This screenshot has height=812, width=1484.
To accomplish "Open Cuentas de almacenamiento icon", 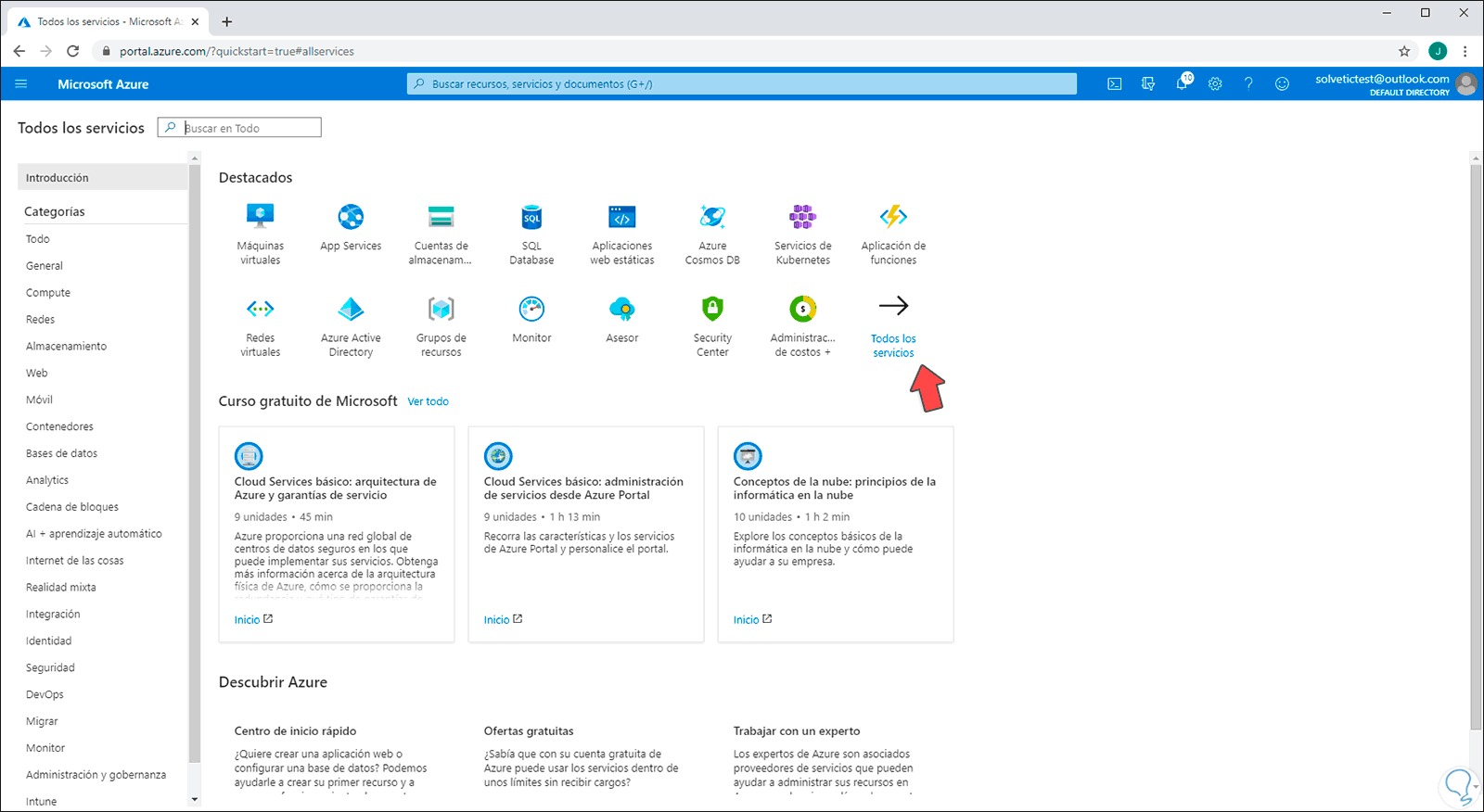I will coord(441,217).
